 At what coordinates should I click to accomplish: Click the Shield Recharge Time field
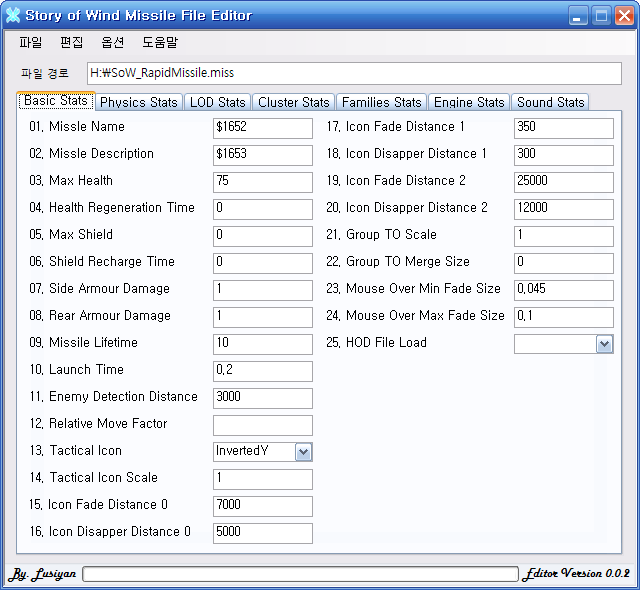pos(263,263)
